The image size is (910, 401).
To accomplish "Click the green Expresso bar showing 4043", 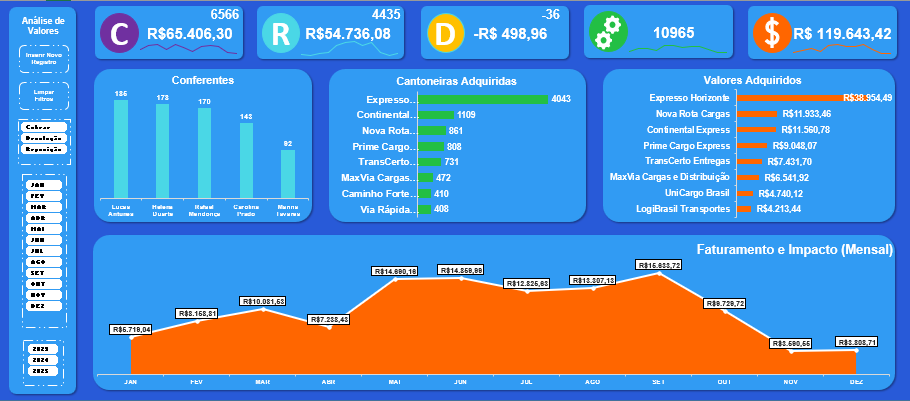I will (x=483, y=99).
